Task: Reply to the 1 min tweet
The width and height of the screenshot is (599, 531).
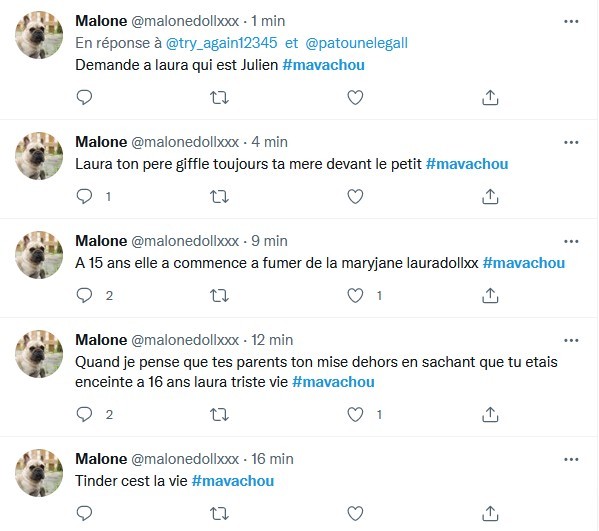Action: point(84,97)
